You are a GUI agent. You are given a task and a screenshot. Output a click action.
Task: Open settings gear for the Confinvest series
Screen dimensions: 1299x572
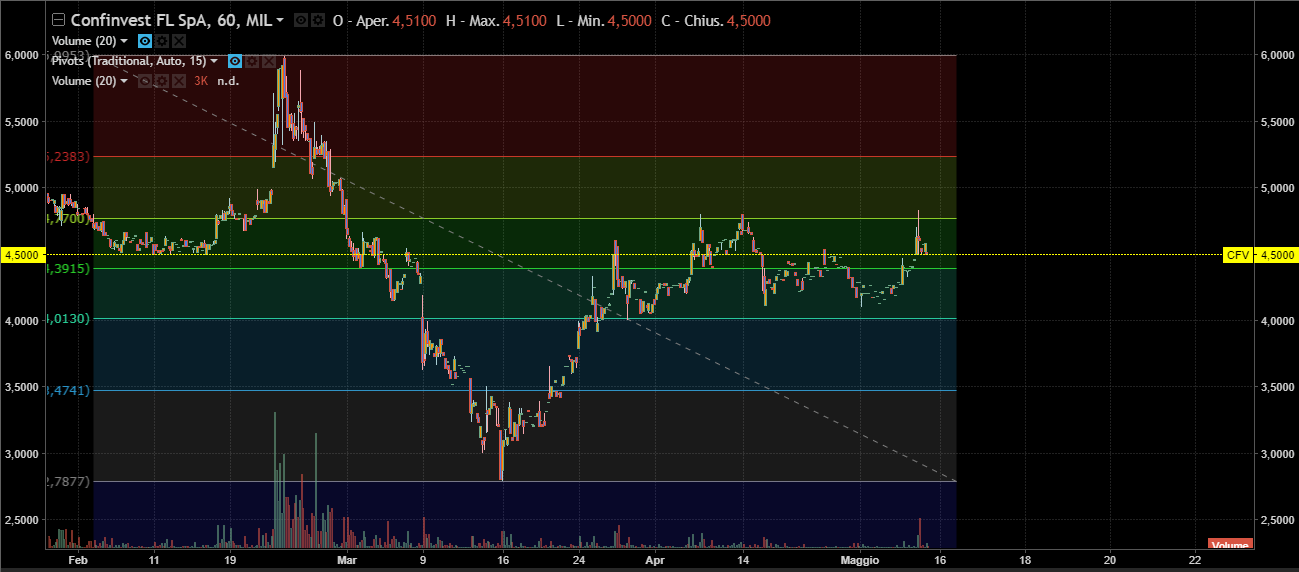[x=317, y=21]
